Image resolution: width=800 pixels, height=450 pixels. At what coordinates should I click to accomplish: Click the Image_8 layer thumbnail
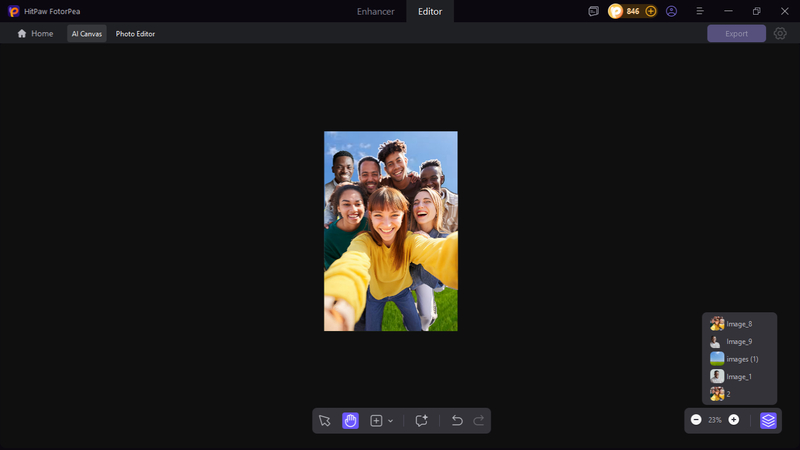(717, 323)
